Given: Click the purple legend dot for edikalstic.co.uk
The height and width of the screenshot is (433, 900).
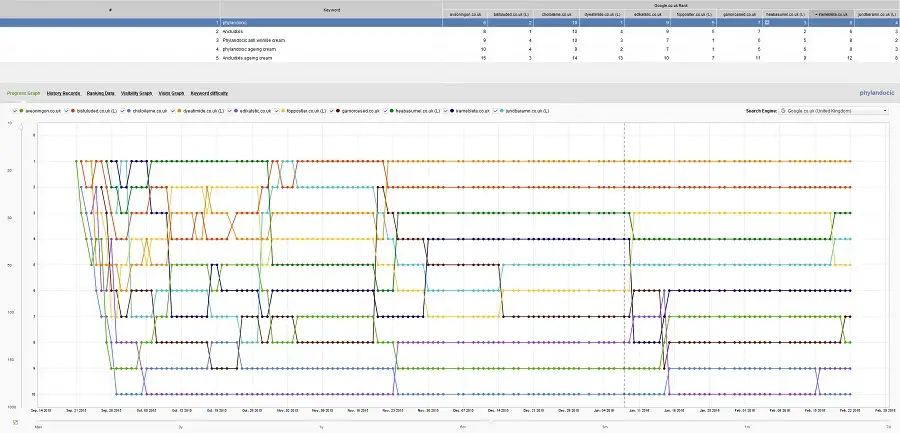Looking at the screenshot, I should 235,110.
